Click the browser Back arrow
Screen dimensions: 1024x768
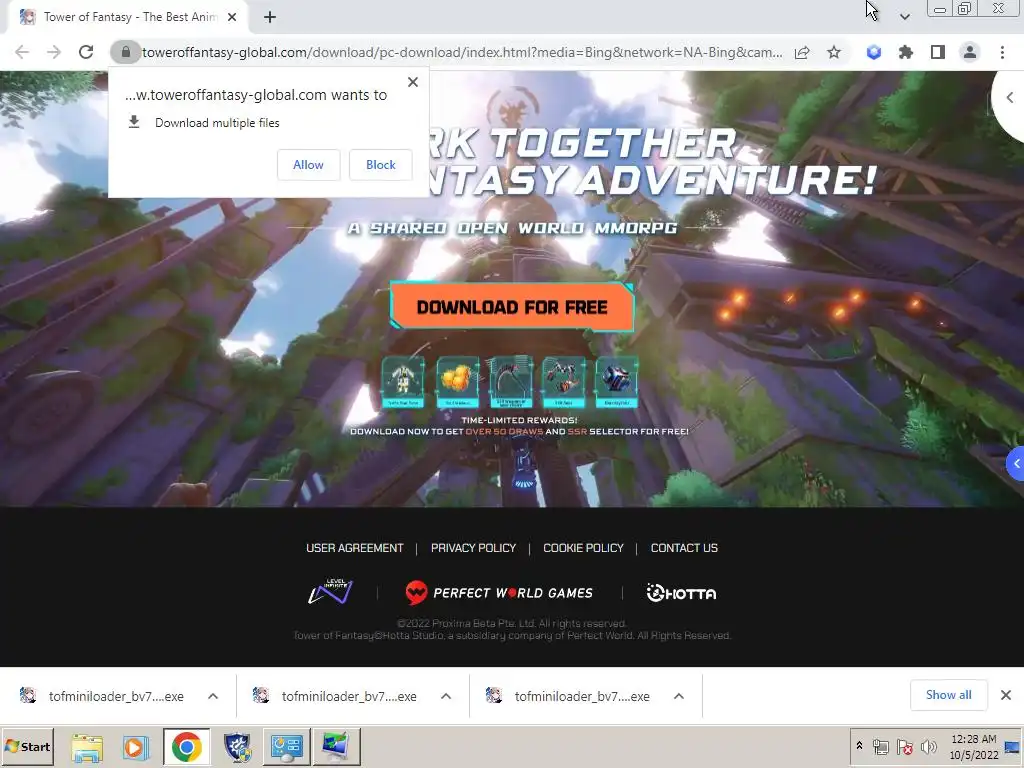[x=22, y=52]
